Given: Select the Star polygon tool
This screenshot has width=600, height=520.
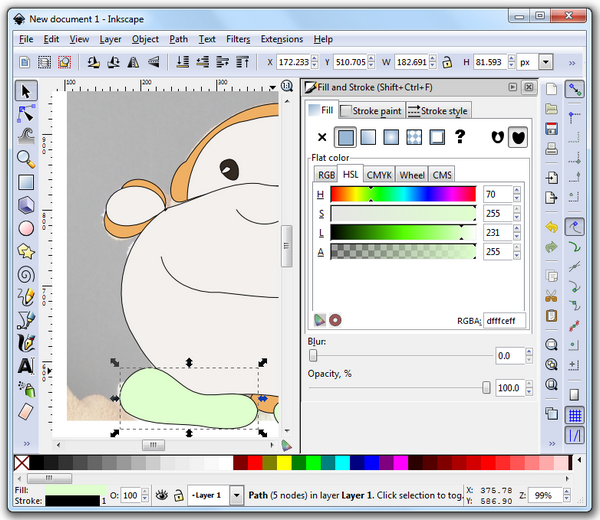Looking at the screenshot, I should click(x=26, y=251).
